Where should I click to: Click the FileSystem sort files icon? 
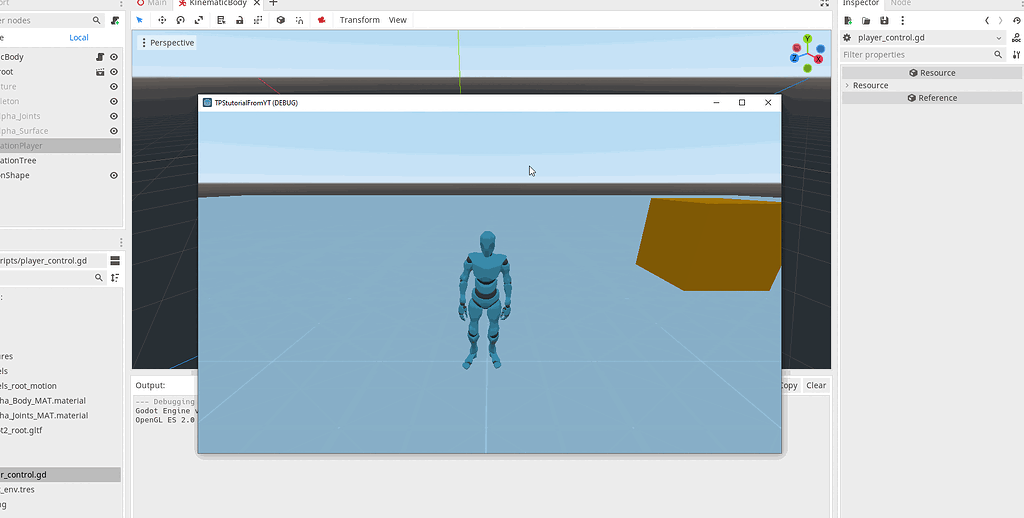click(x=115, y=278)
